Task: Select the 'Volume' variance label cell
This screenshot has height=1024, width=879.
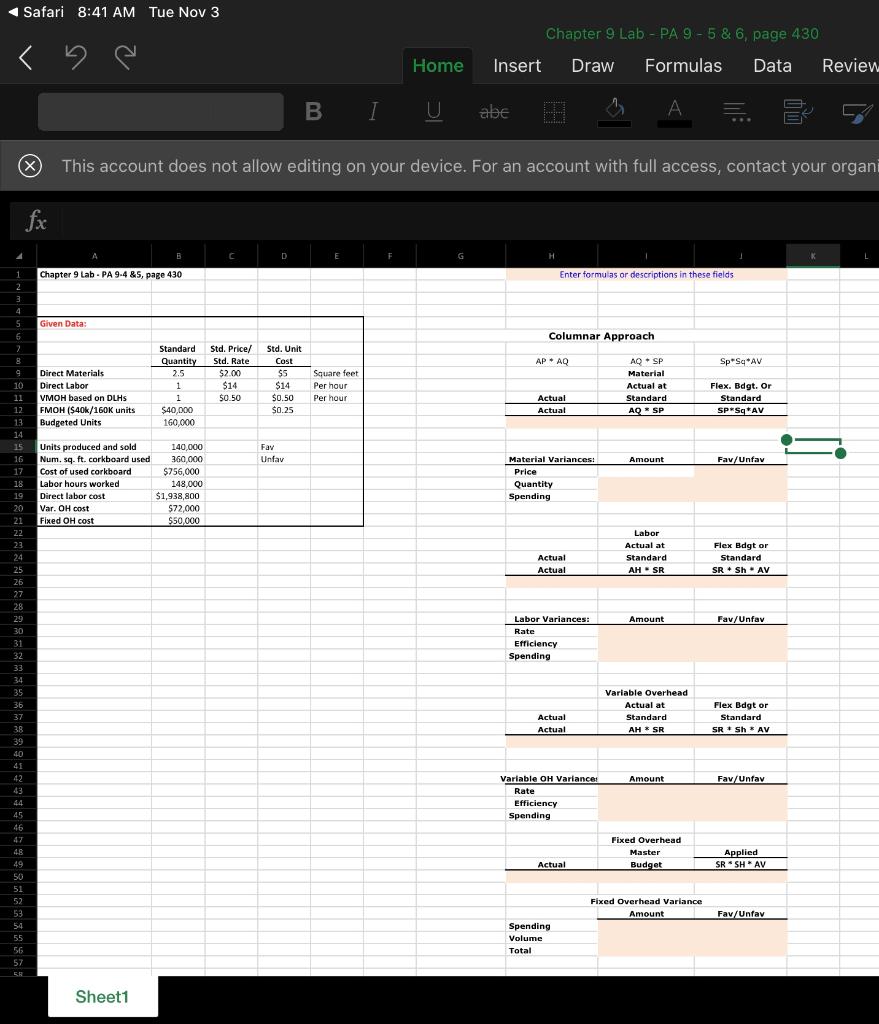Action: [551, 938]
